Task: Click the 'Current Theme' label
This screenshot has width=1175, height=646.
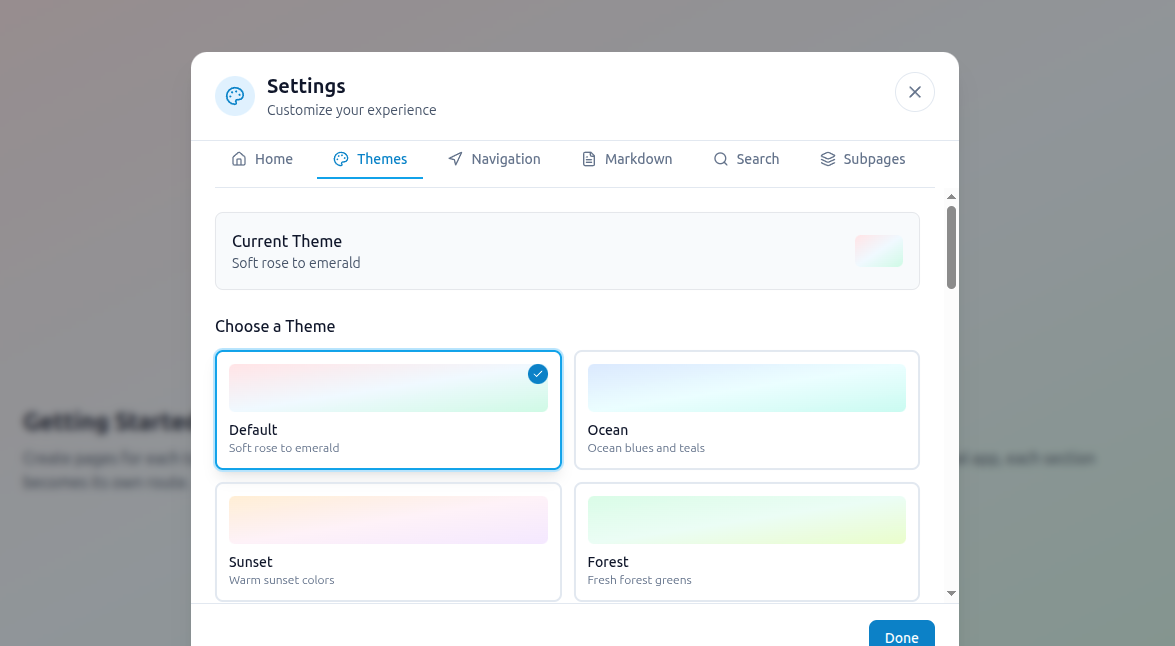Action: pos(287,241)
